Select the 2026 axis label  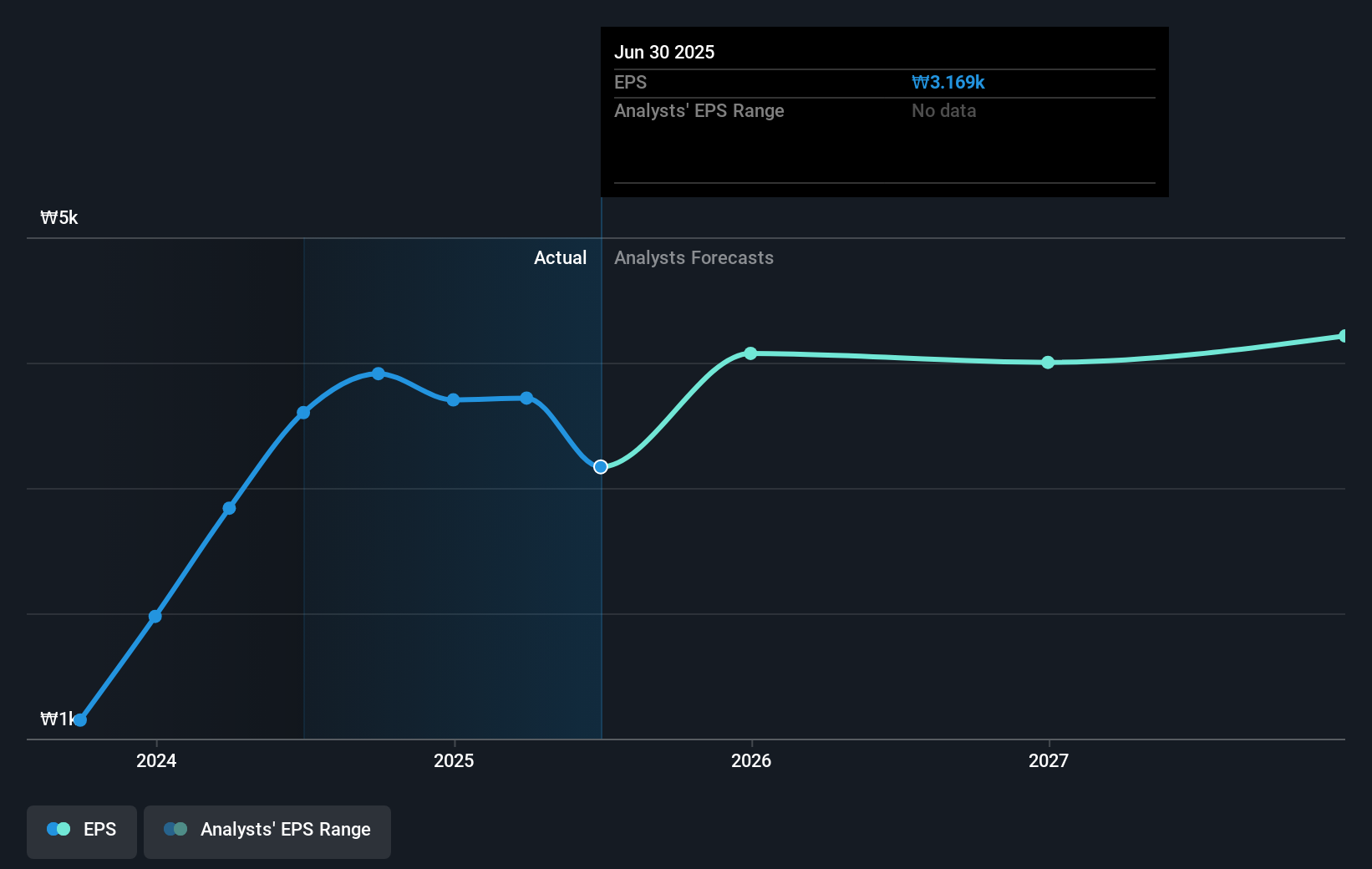pyautogui.click(x=750, y=761)
